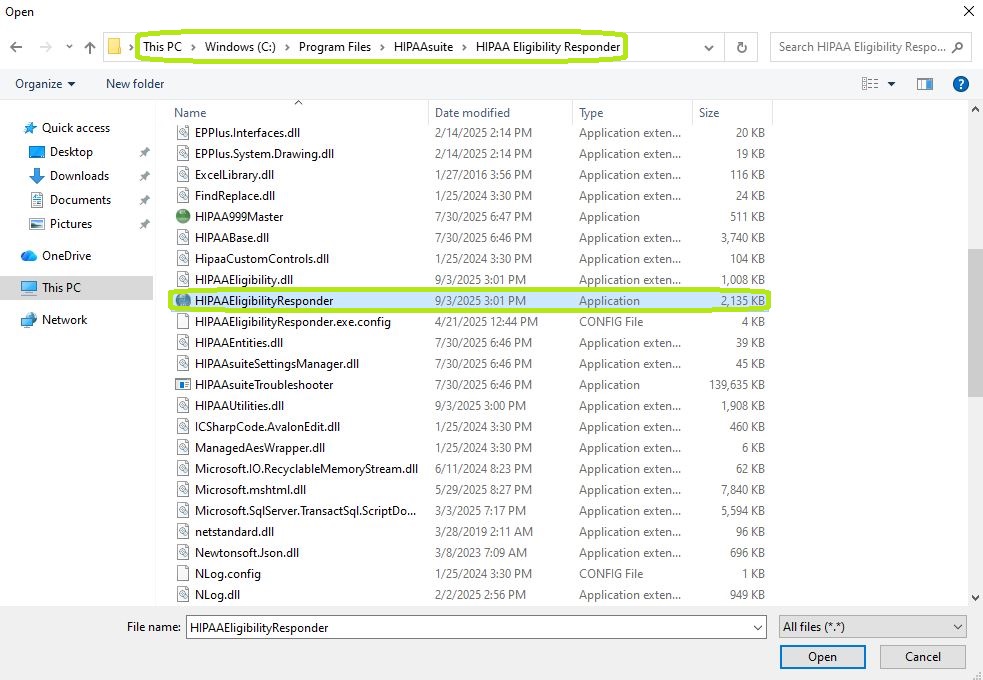Select the HIPAAEligibilityResponder.exe.config file icon

point(182,322)
